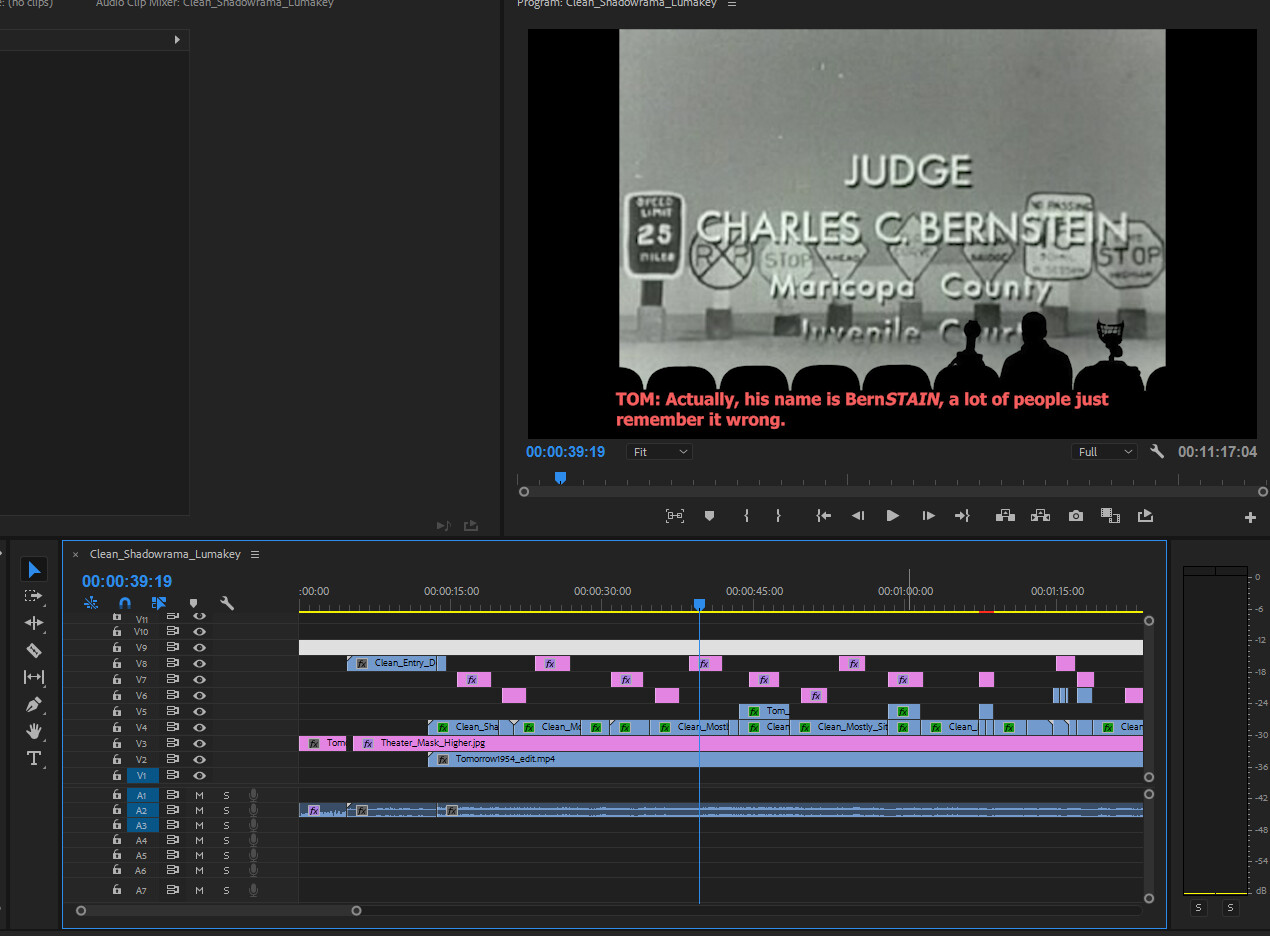This screenshot has height=936, width=1270.
Task: Export a frame with the camera icon
Action: [x=1075, y=516]
